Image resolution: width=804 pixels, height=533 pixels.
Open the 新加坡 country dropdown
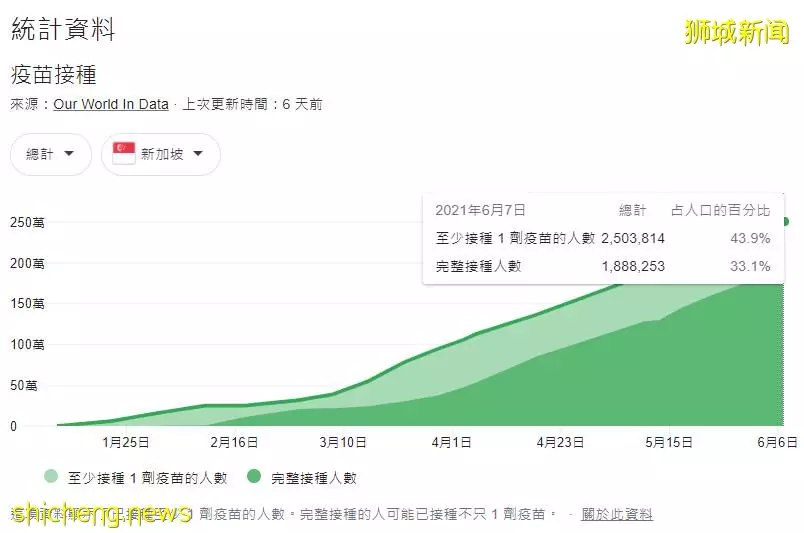click(x=161, y=154)
